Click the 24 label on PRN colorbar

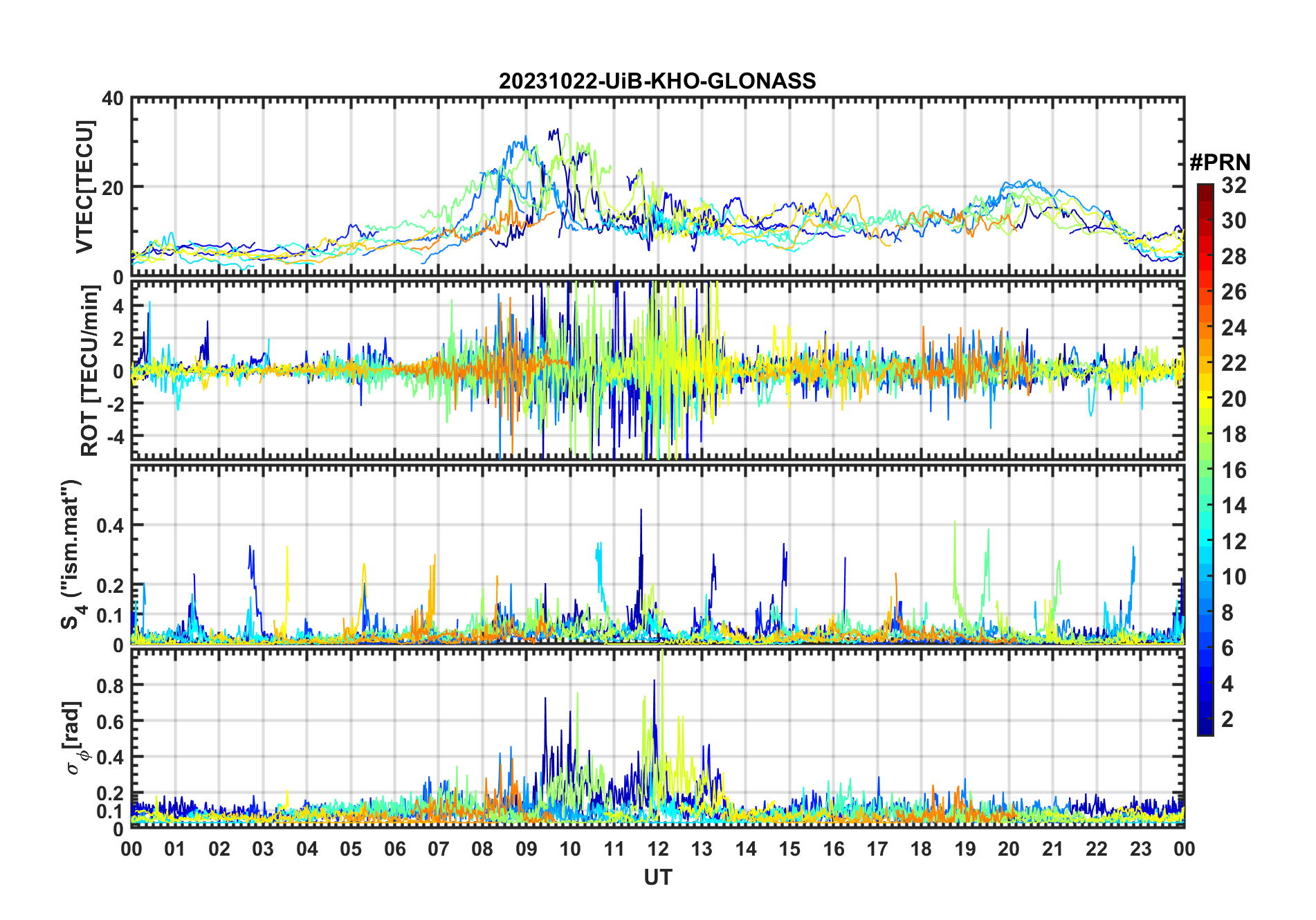click(x=1234, y=328)
